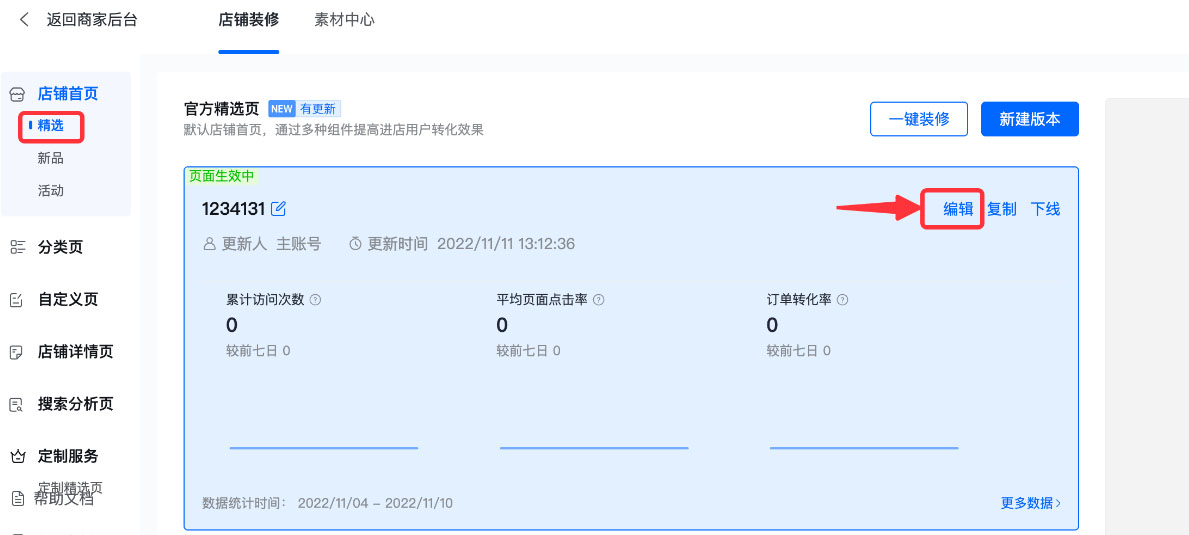Click the date range 2022/11/04 – 2022/11/10
The width and height of the screenshot is (1189, 535).
click(375, 502)
